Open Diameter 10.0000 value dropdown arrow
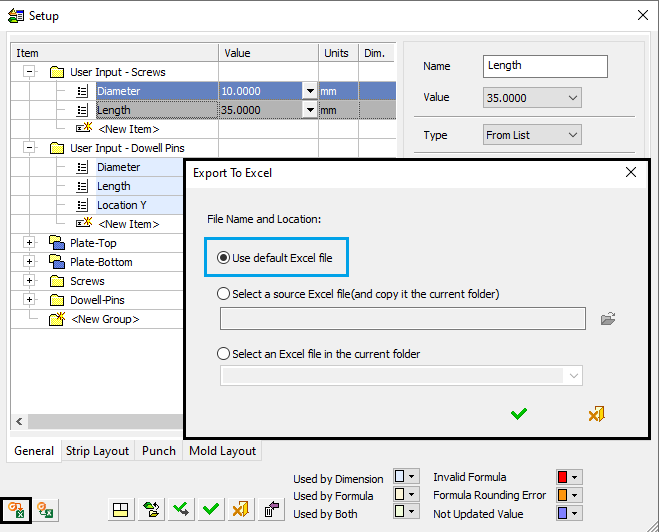The image size is (659, 532). pos(310,91)
